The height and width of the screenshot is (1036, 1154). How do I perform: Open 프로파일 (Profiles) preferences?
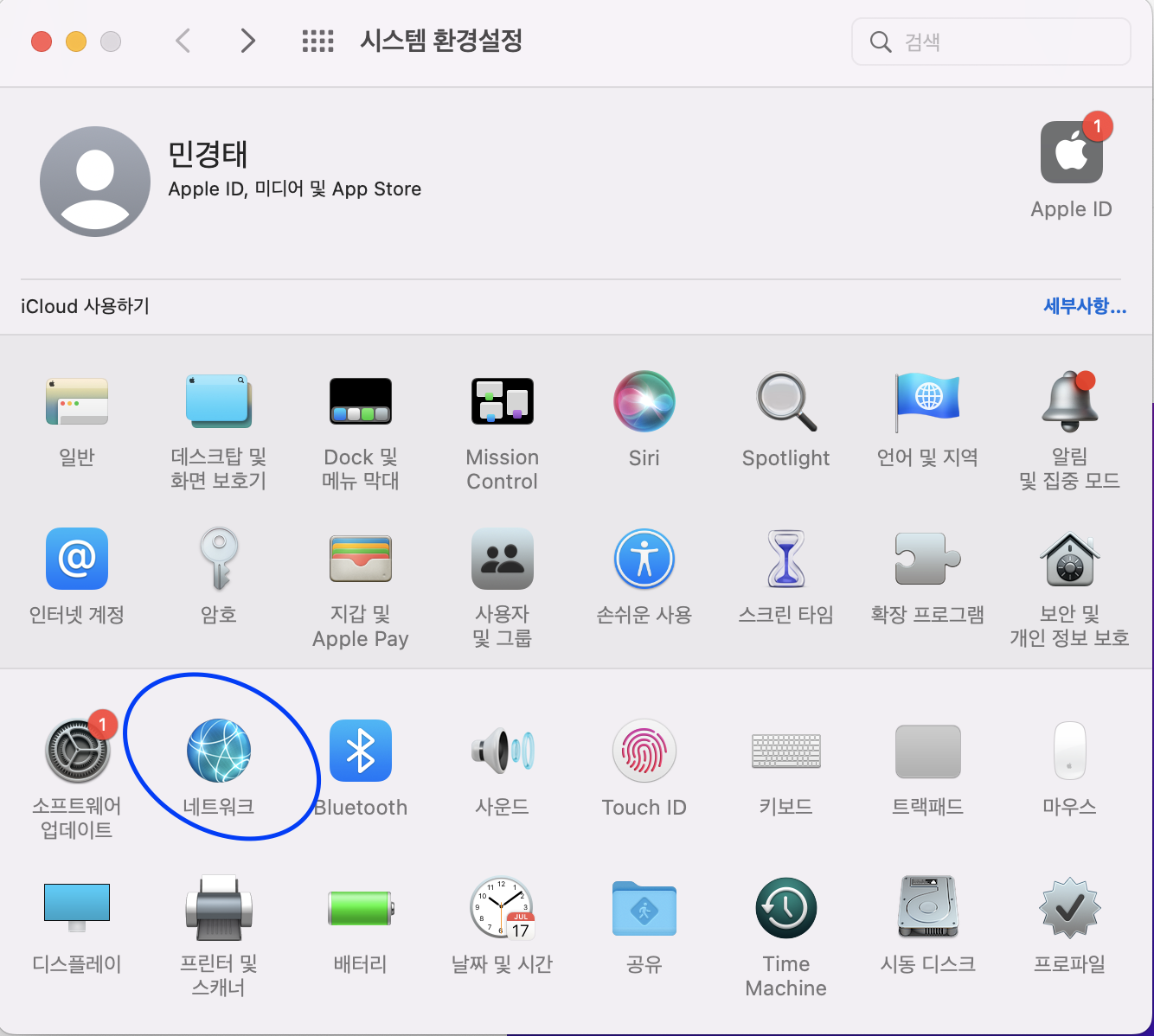coord(1070,908)
